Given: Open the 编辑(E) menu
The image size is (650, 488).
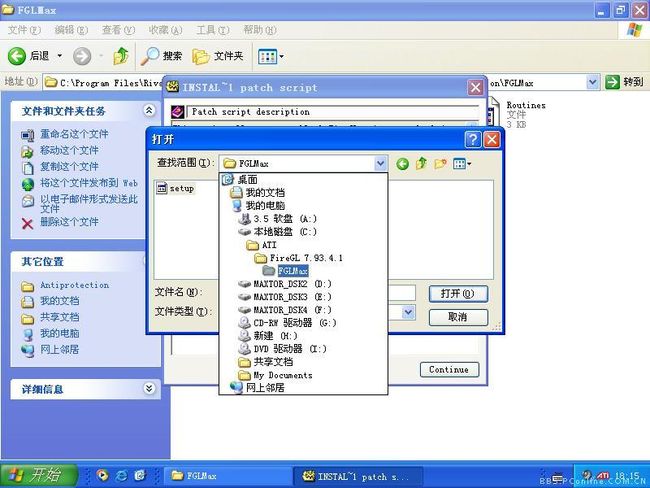Looking at the screenshot, I should coord(71,30).
